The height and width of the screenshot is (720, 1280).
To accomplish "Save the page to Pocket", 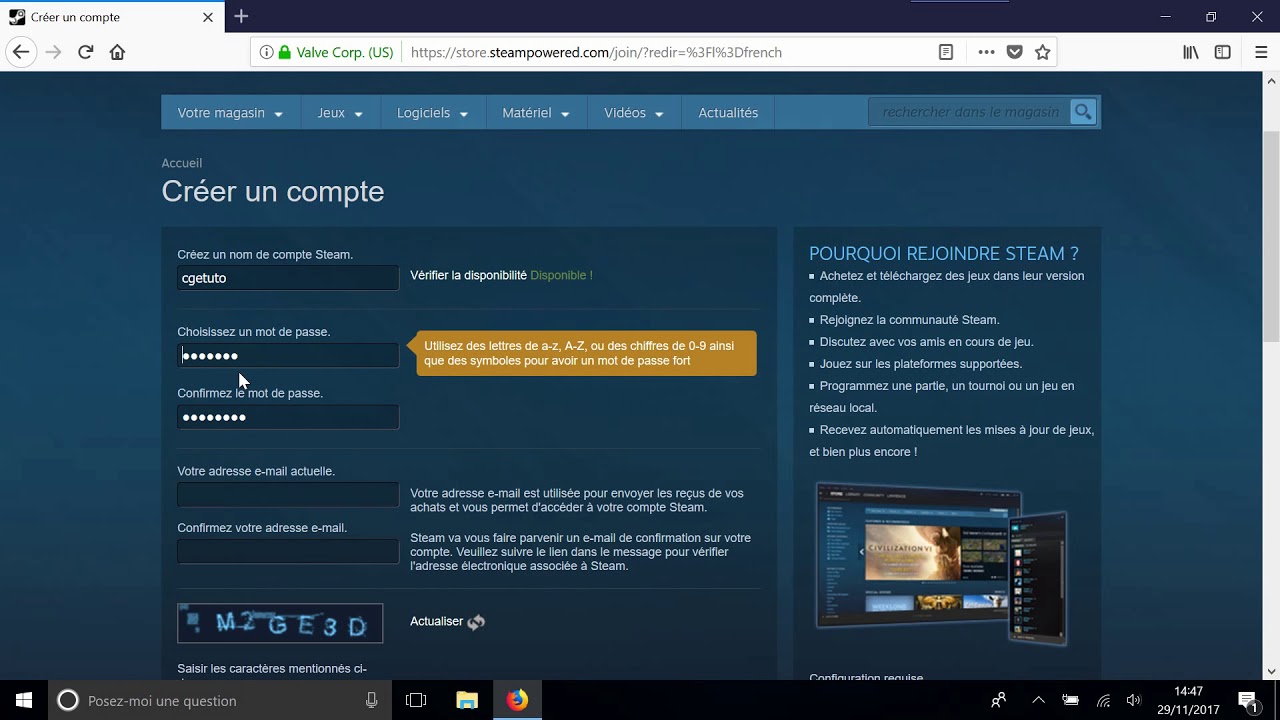I will coord(1014,51).
